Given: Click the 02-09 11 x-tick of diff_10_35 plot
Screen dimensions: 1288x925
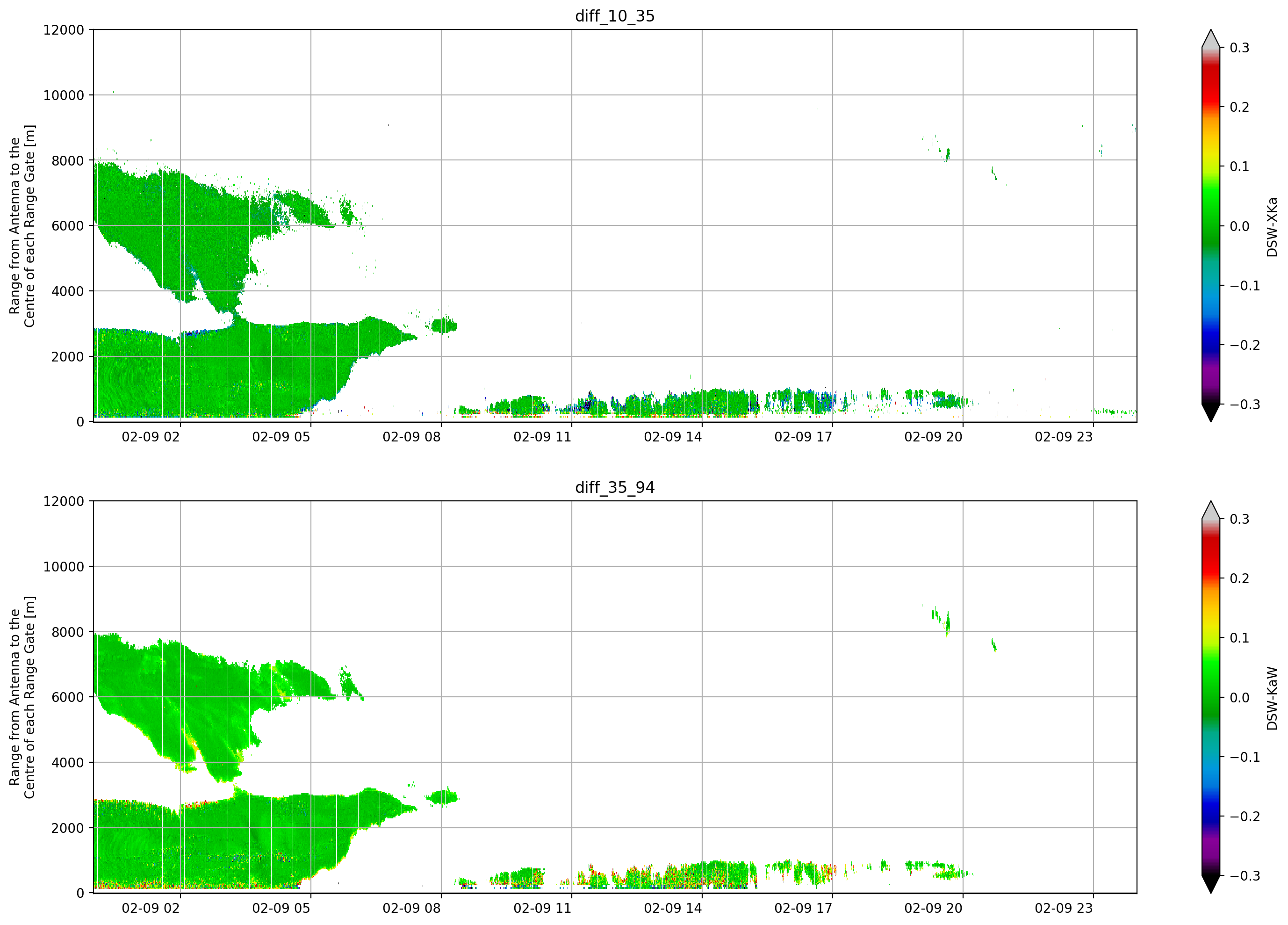Looking at the screenshot, I should 542,437.
